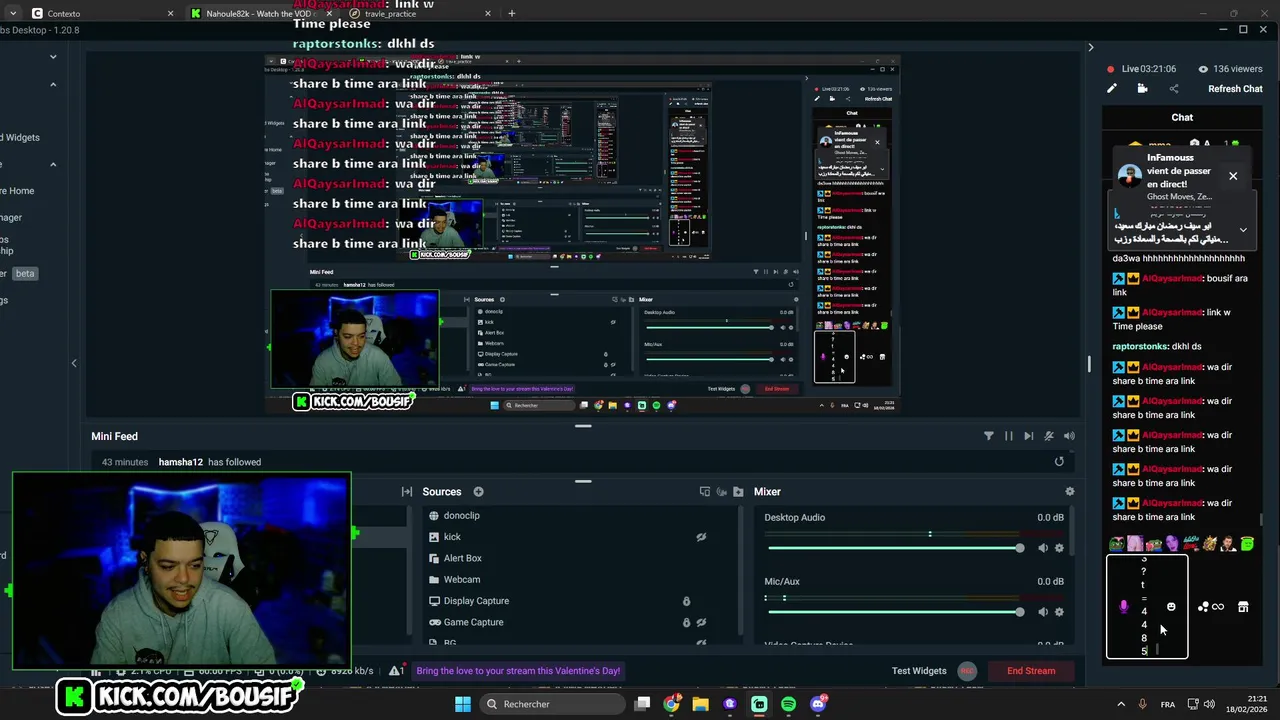
Task: Collapse the sidebar section above Widgets
Action: pyautogui.click(x=53, y=85)
